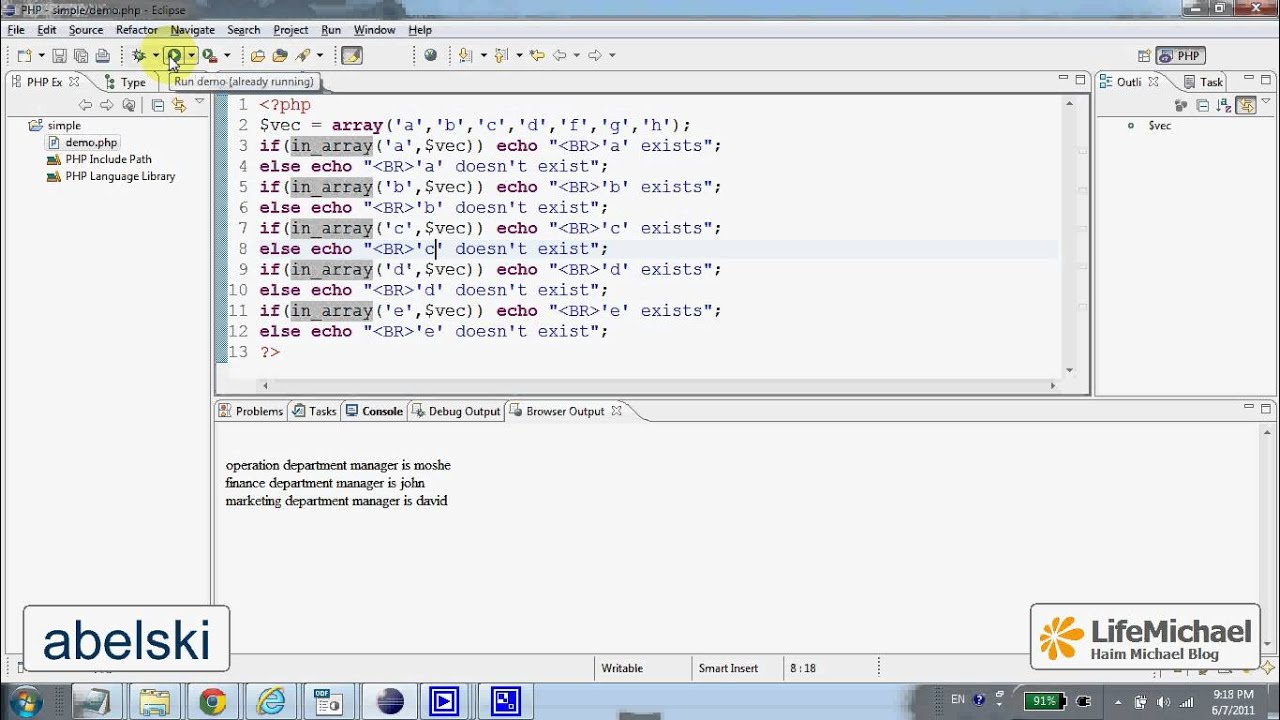Open Outline view menu triangle

coord(1266,103)
